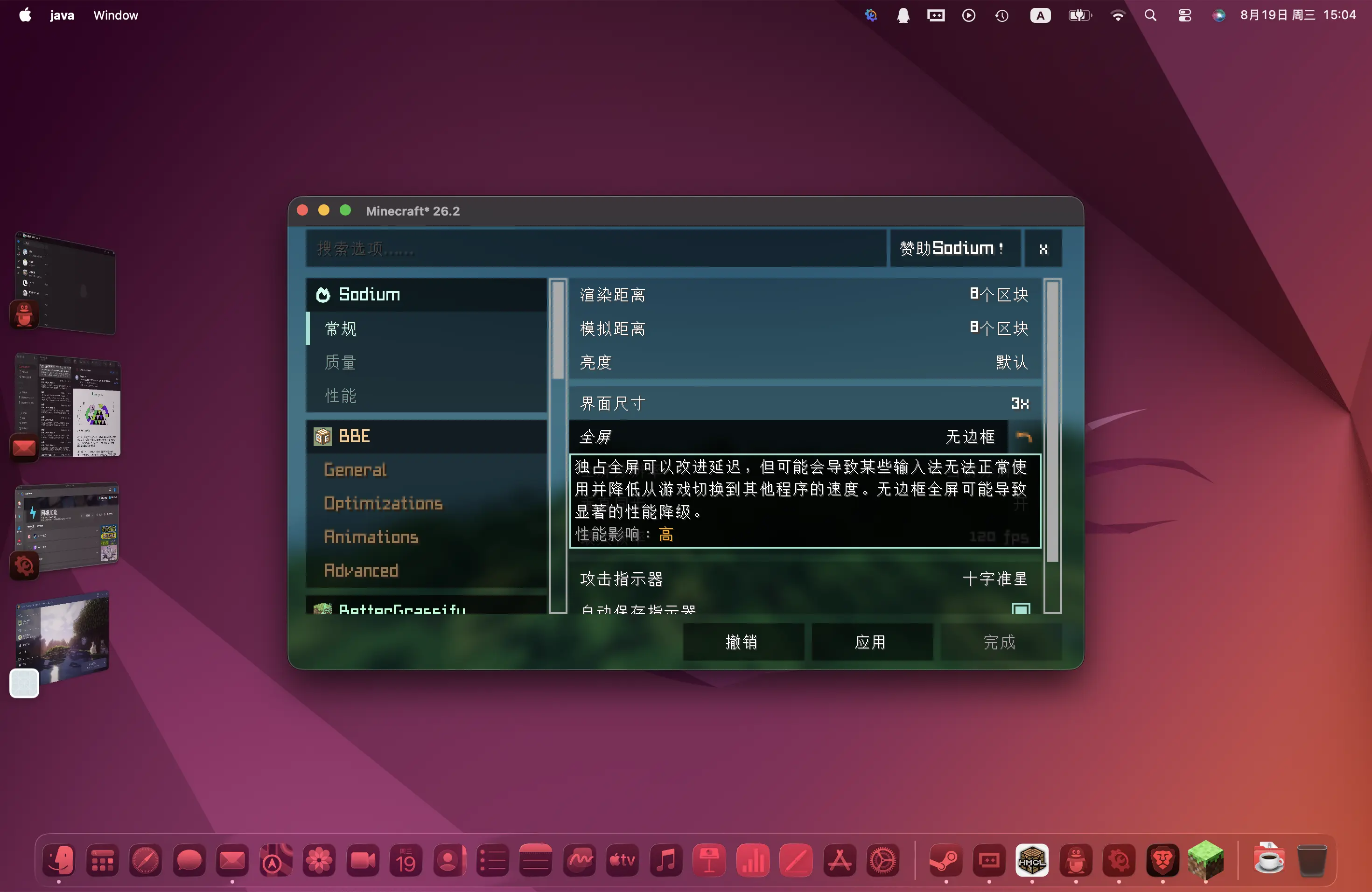Switch to the QQ window thumbnail in Stage Manager

click(65, 284)
